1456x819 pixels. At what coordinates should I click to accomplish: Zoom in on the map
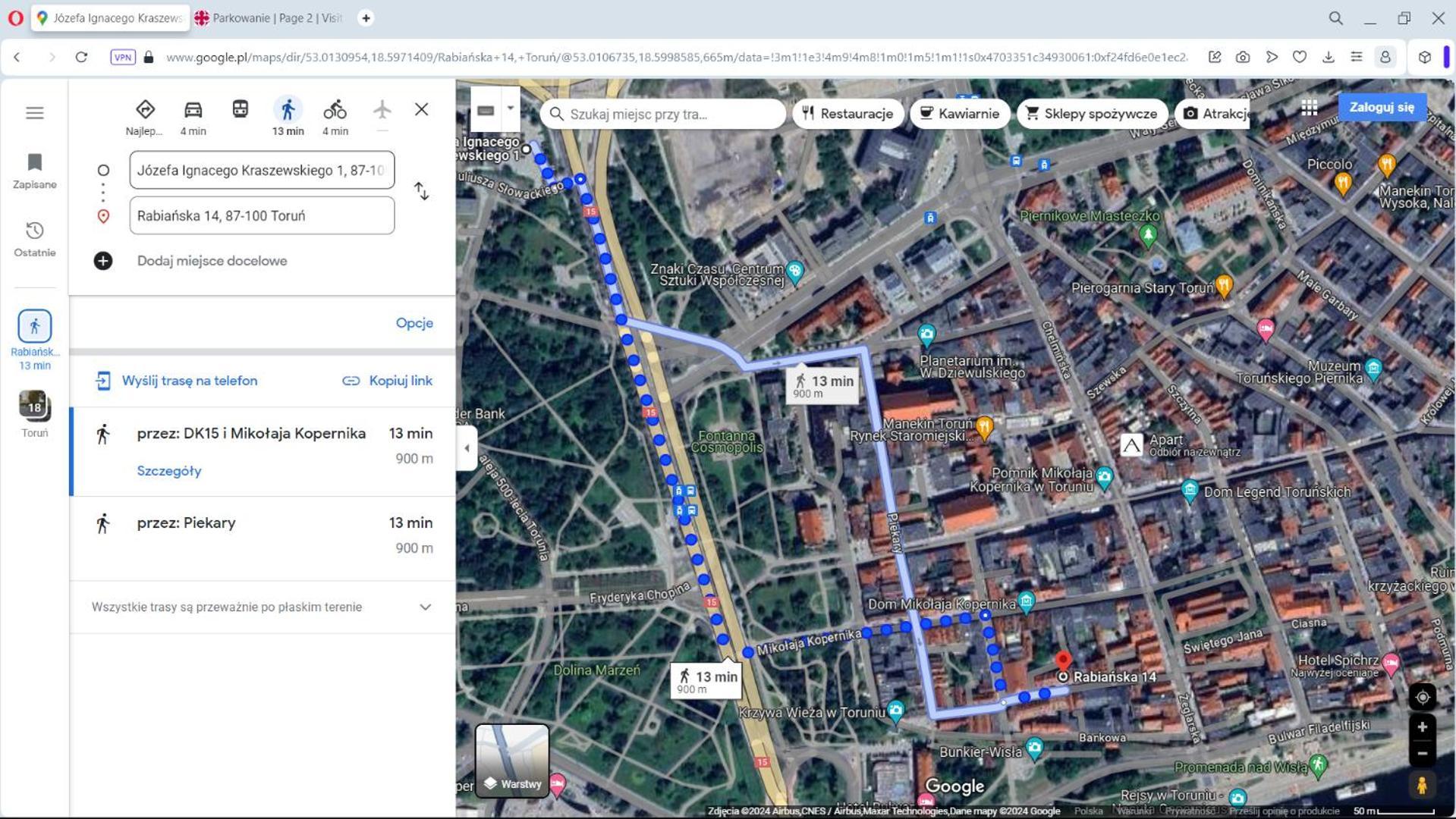1423,727
